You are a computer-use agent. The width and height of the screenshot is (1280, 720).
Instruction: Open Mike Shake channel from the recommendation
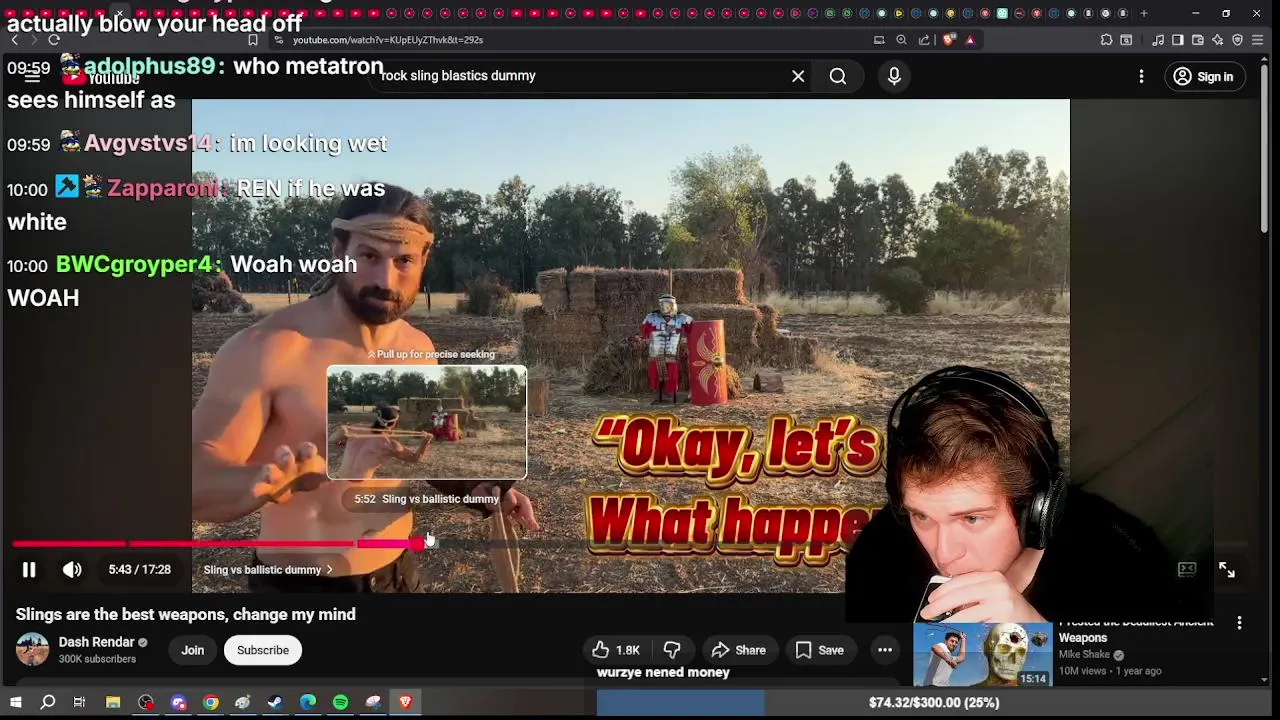1085,655
